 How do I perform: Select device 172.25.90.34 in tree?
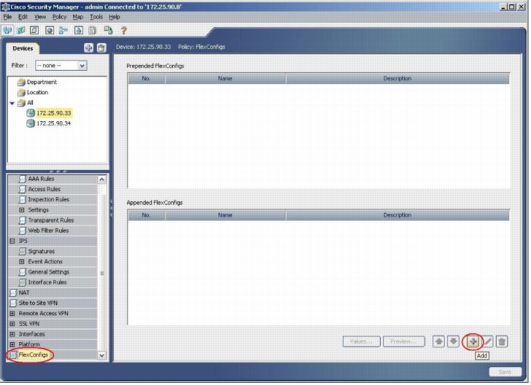point(54,124)
